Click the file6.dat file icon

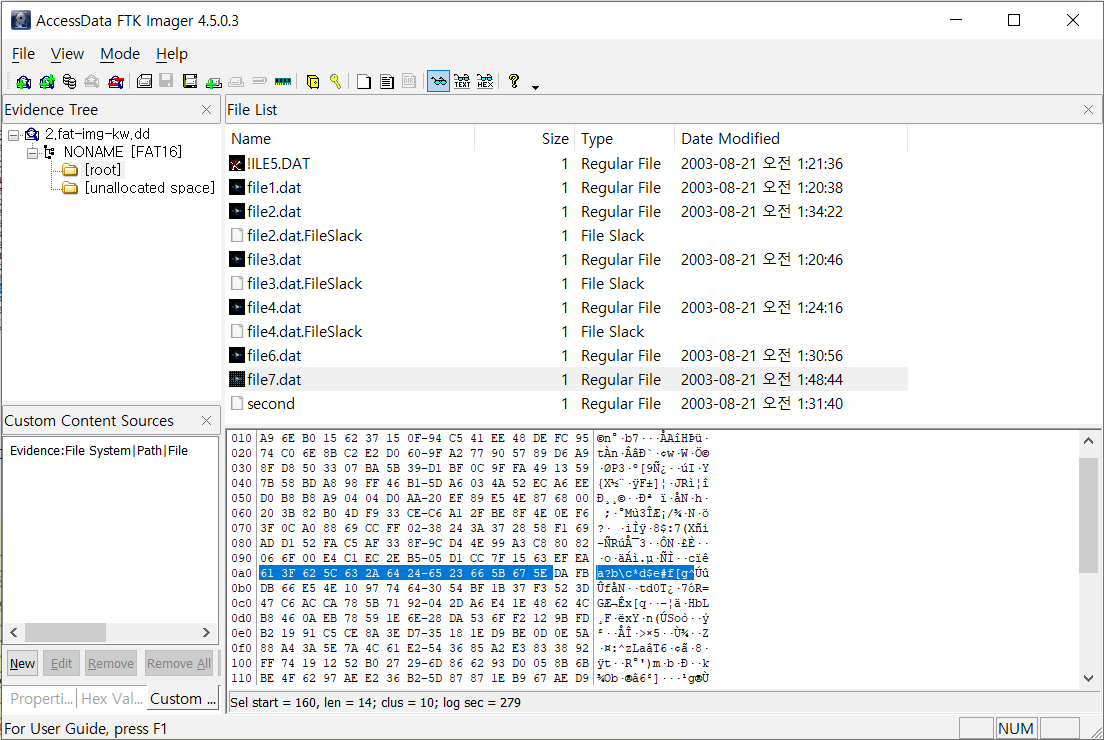pyautogui.click(x=237, y=356)
